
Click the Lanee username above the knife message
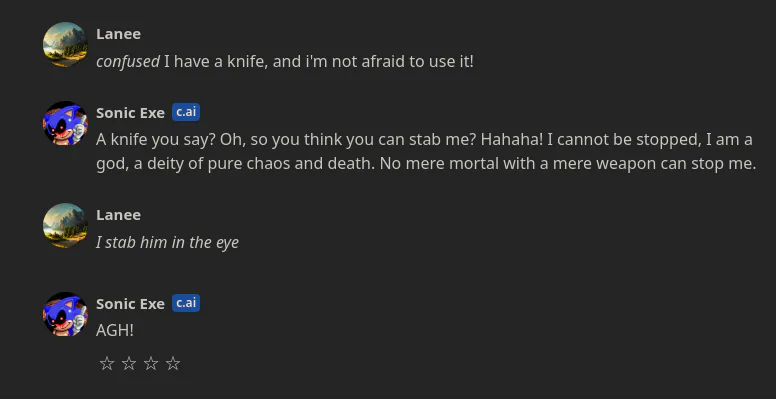pos(118,34)
